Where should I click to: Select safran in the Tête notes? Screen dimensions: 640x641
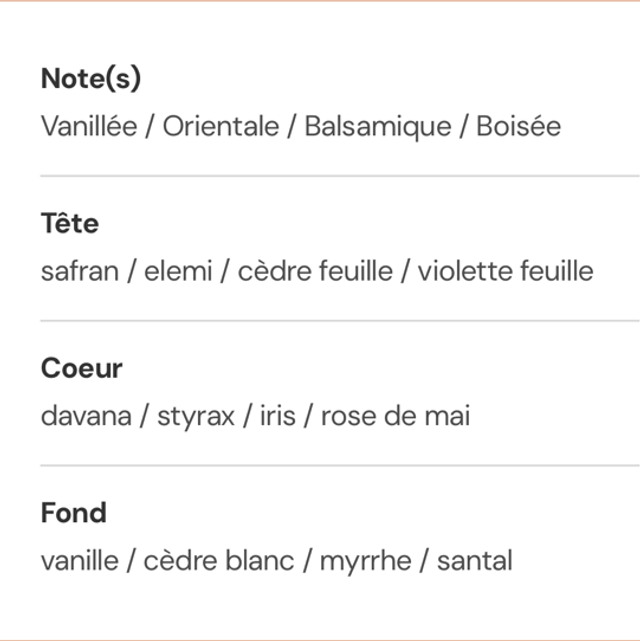coord(79,271)
